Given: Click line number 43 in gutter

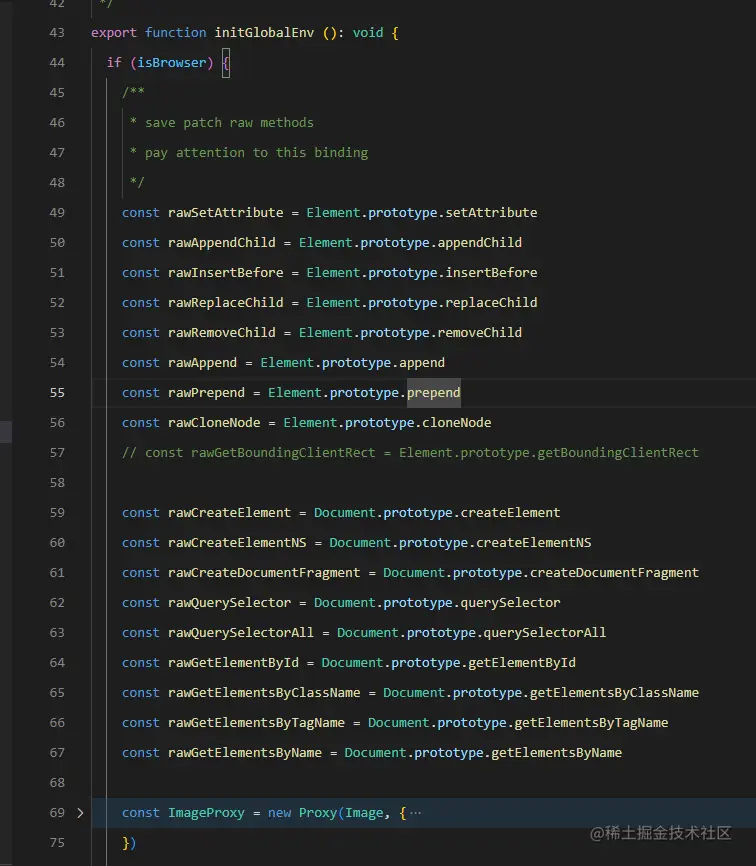Looking at the screenshot, I should [x=57, y=33].
